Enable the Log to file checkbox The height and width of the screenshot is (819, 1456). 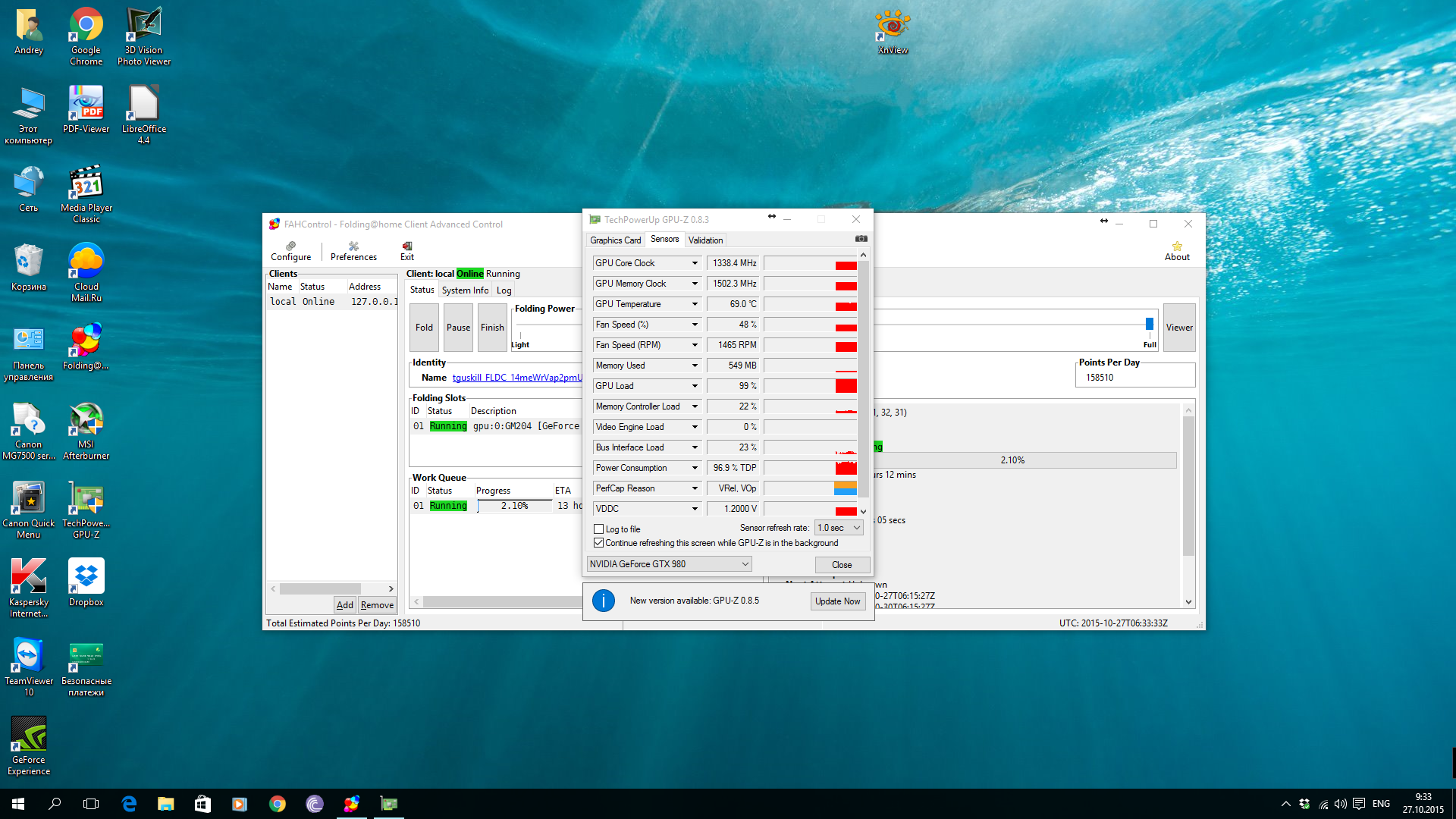pyautogui.click(x=599, y=529)
